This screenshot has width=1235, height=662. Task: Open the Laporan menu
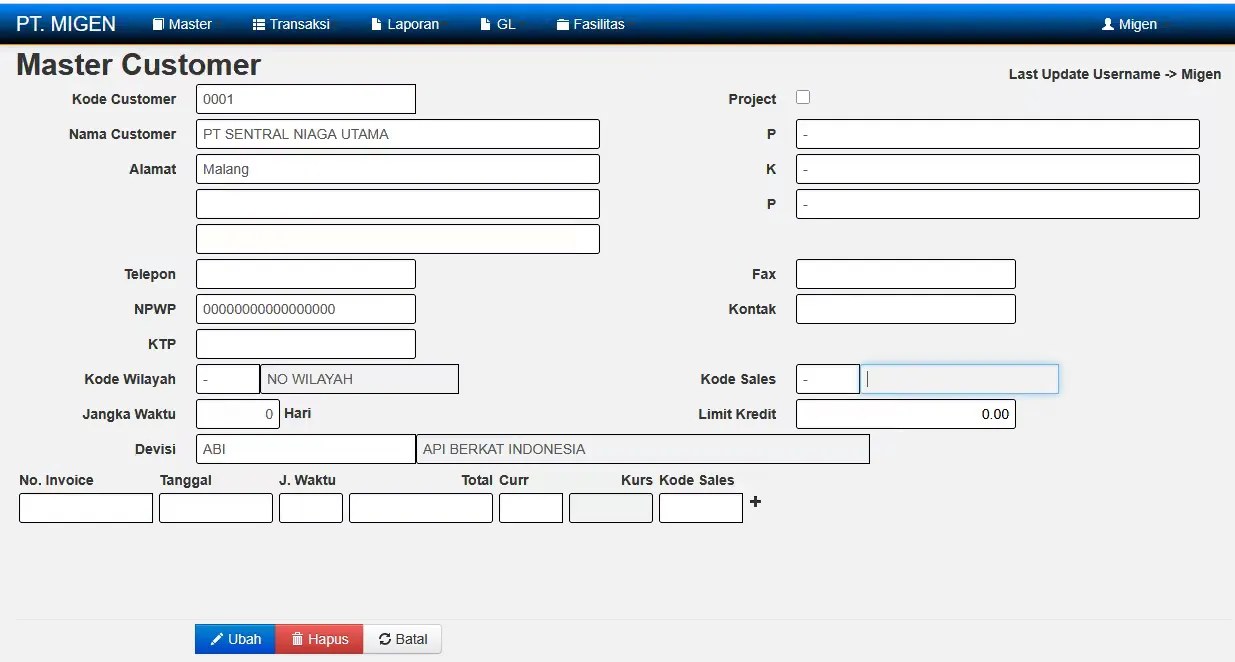point(405,24)
